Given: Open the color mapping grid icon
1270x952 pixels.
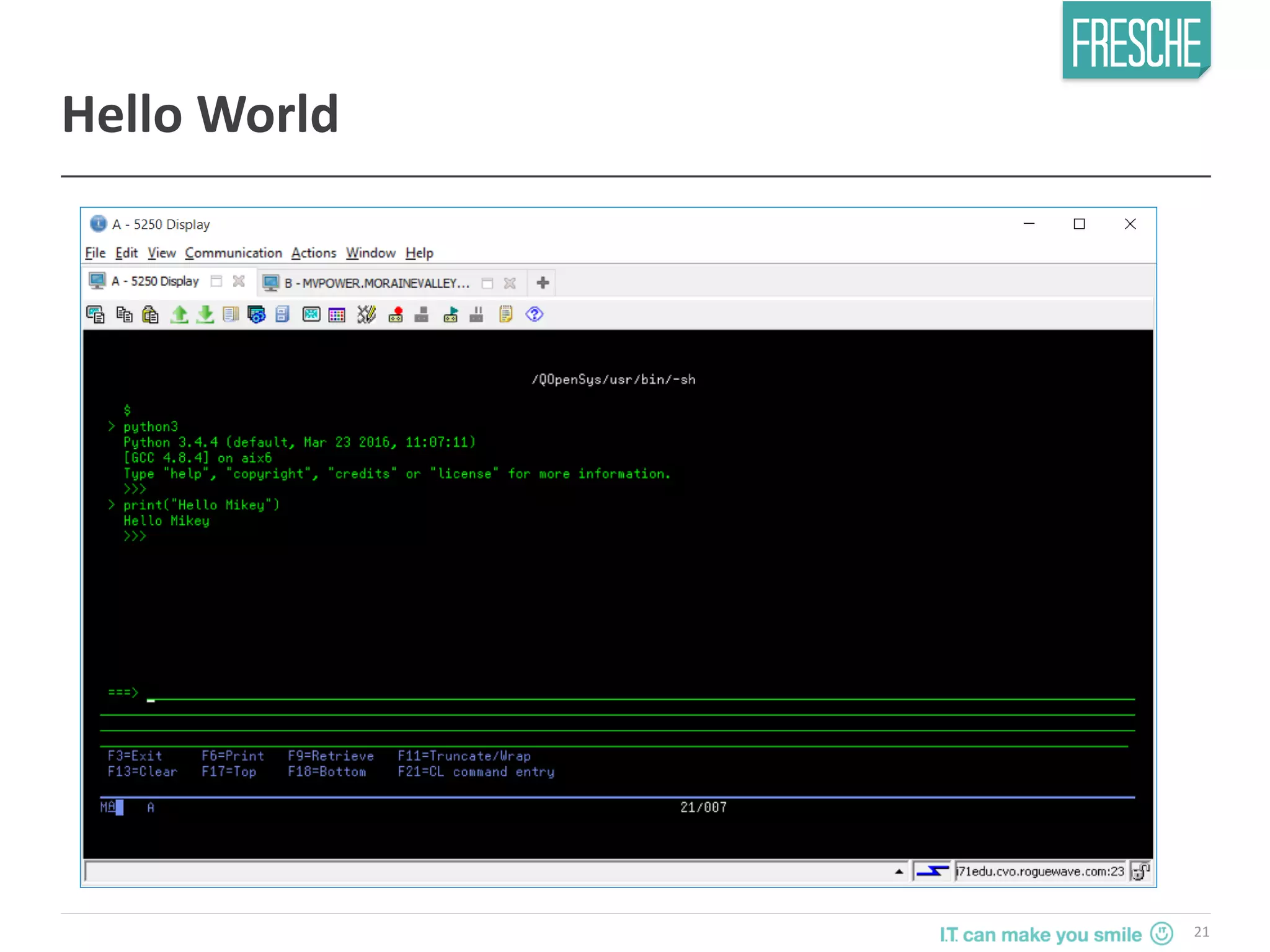Looking at the screenshot, I should pos(337,315).
